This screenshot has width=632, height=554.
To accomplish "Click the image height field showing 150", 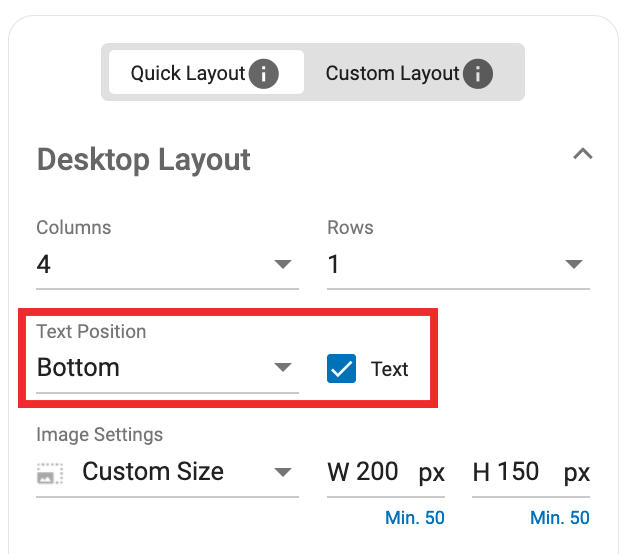I will 519,472.
